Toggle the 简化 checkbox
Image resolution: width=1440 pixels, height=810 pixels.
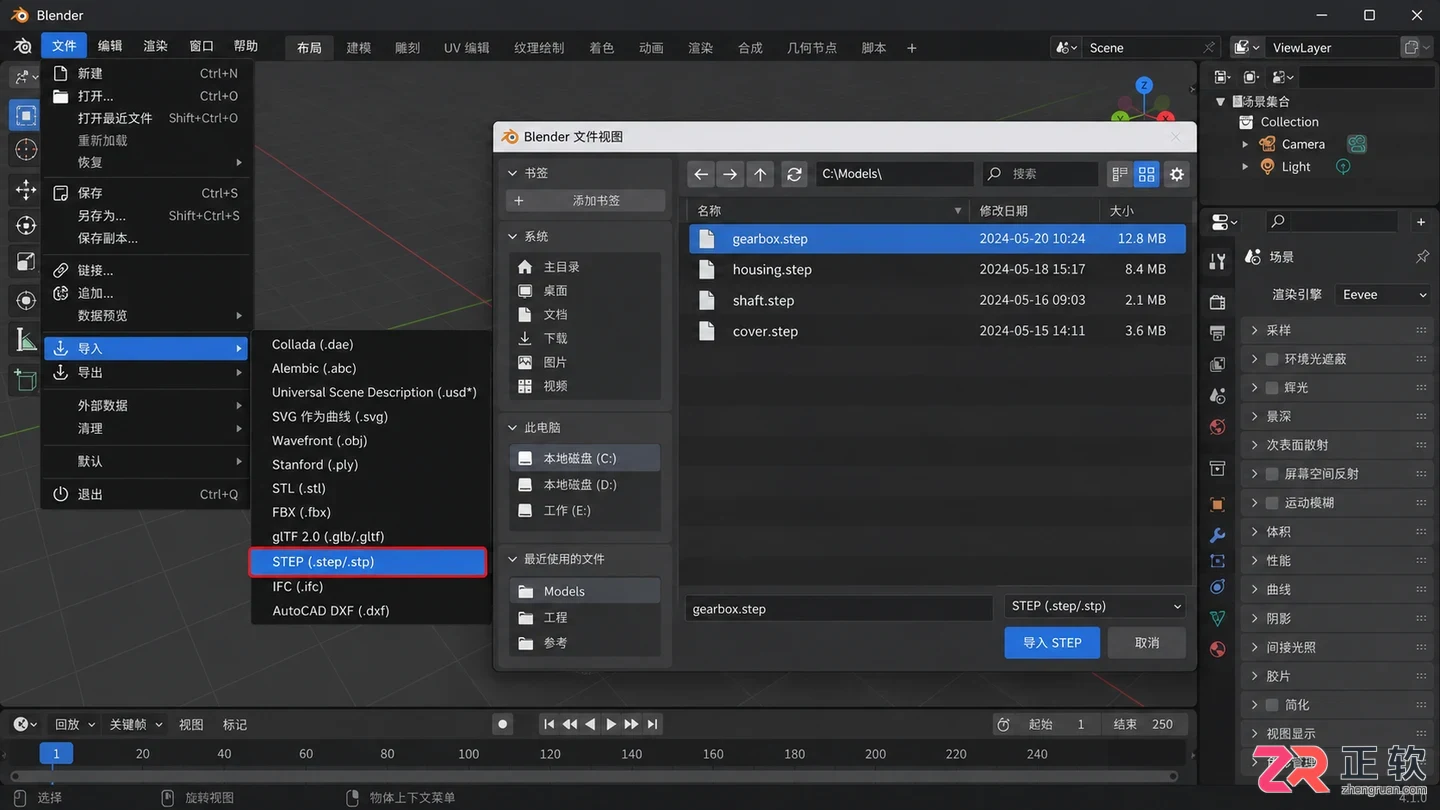[x=1272, y=705]
